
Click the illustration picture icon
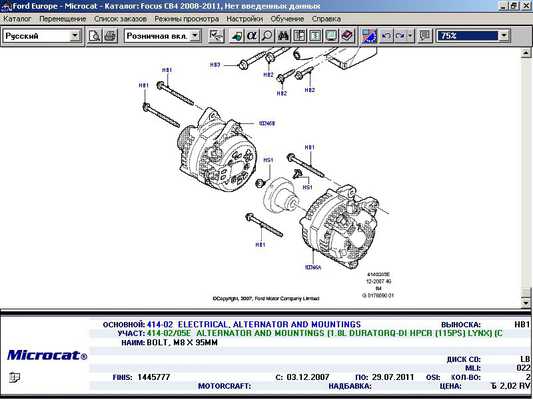click(369, 35)
